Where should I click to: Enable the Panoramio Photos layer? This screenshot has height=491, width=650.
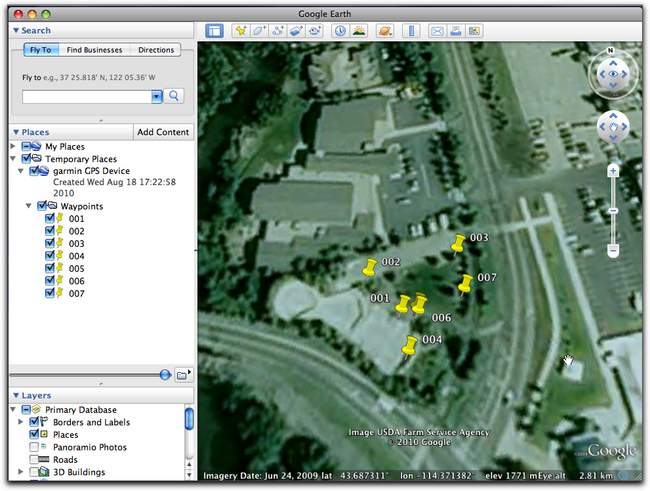coord(36,447)
